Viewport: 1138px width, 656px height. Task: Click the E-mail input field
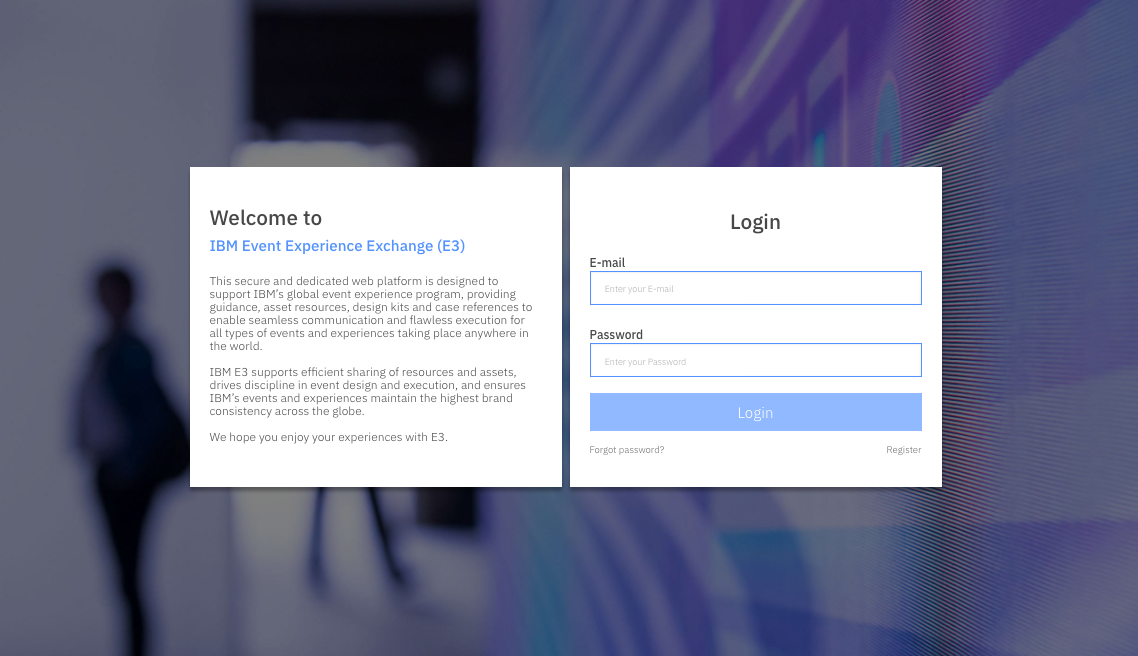pos(756,288)
